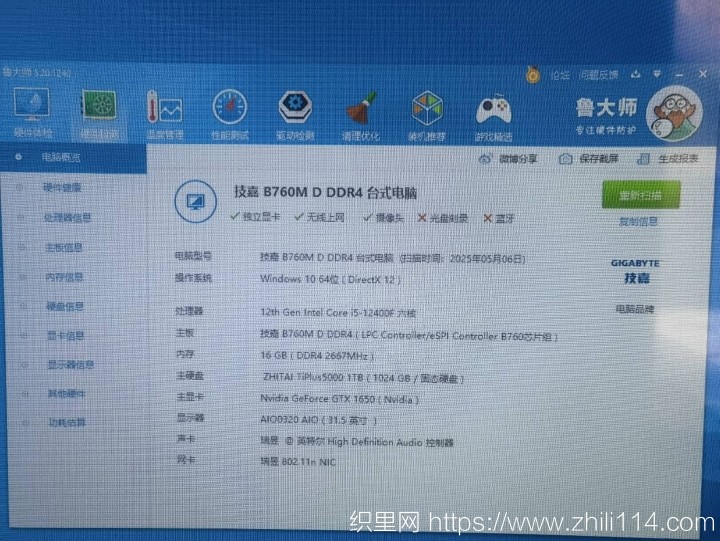Click the Windows 10 64位 OS value
720x541 pixels.
click(x=330, y=279)
